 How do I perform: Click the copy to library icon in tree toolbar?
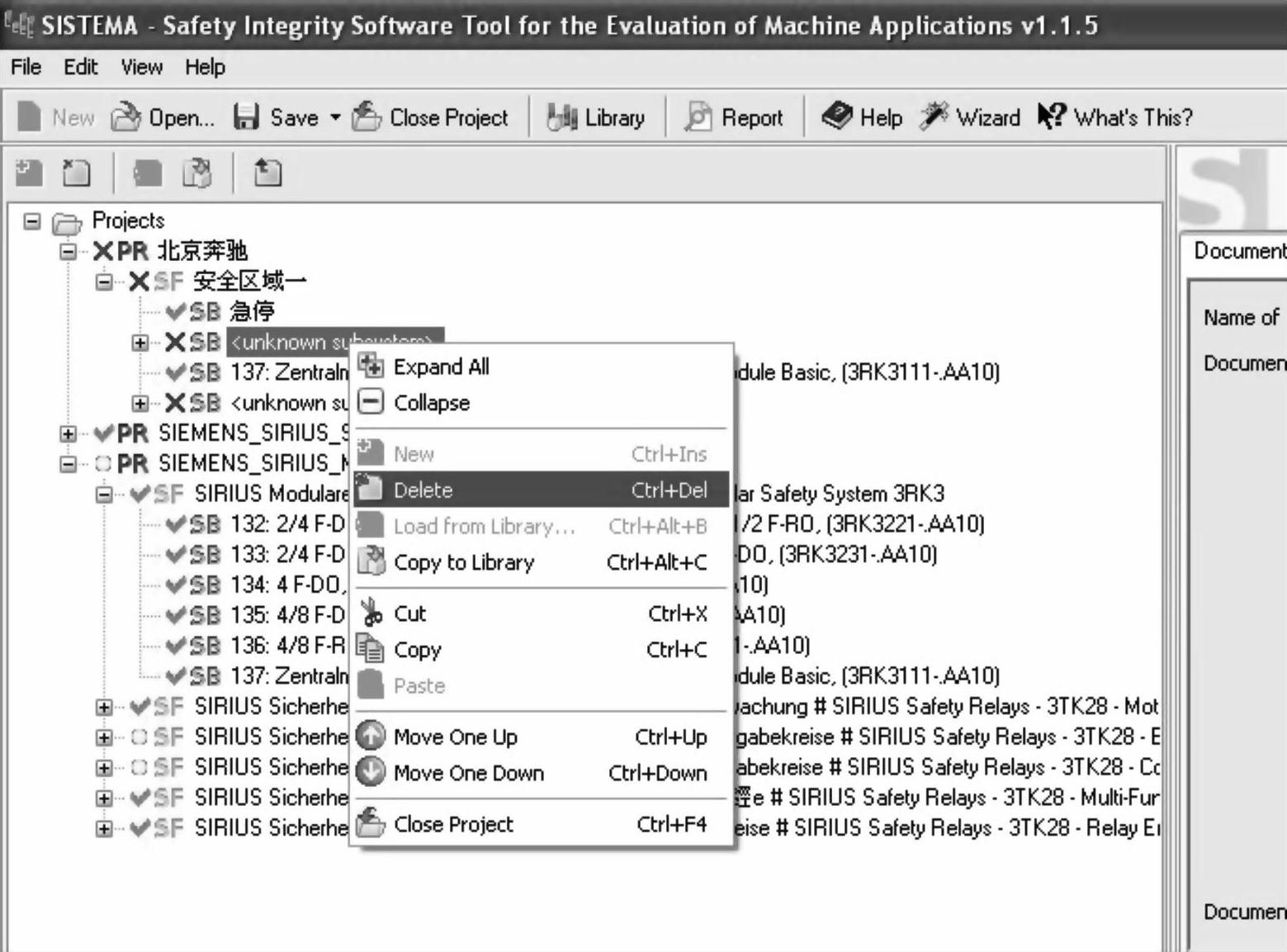point(196,173)
